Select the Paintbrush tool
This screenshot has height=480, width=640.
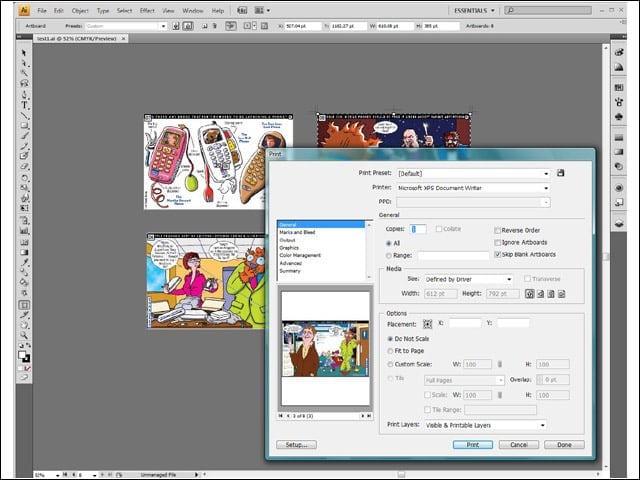tap(24, 136)
